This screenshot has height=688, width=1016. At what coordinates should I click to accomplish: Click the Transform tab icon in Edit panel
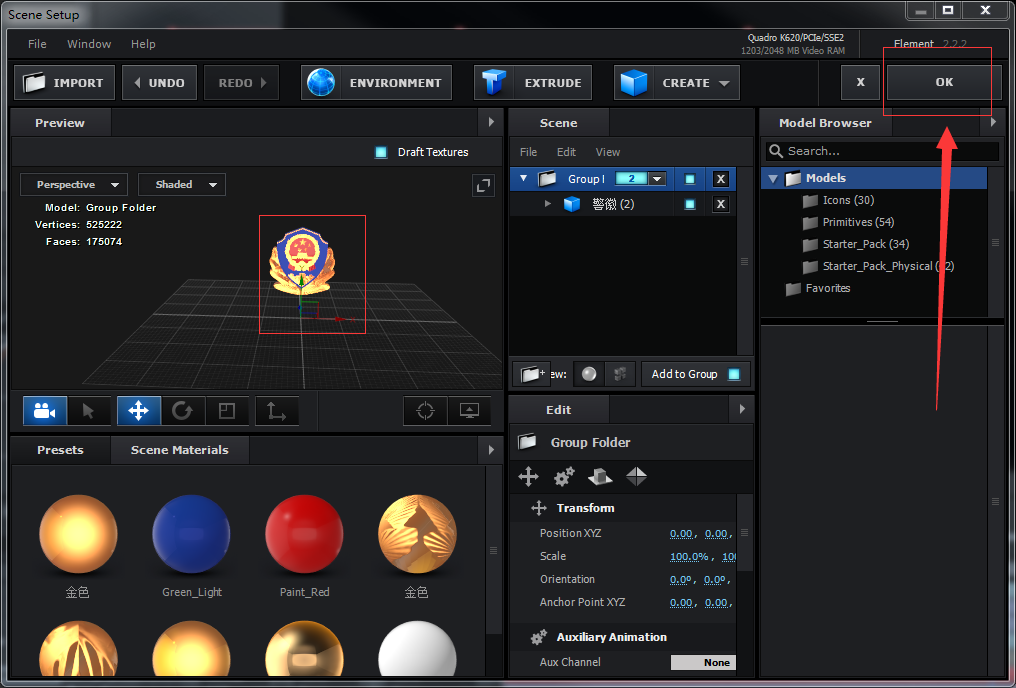[528, 476]
